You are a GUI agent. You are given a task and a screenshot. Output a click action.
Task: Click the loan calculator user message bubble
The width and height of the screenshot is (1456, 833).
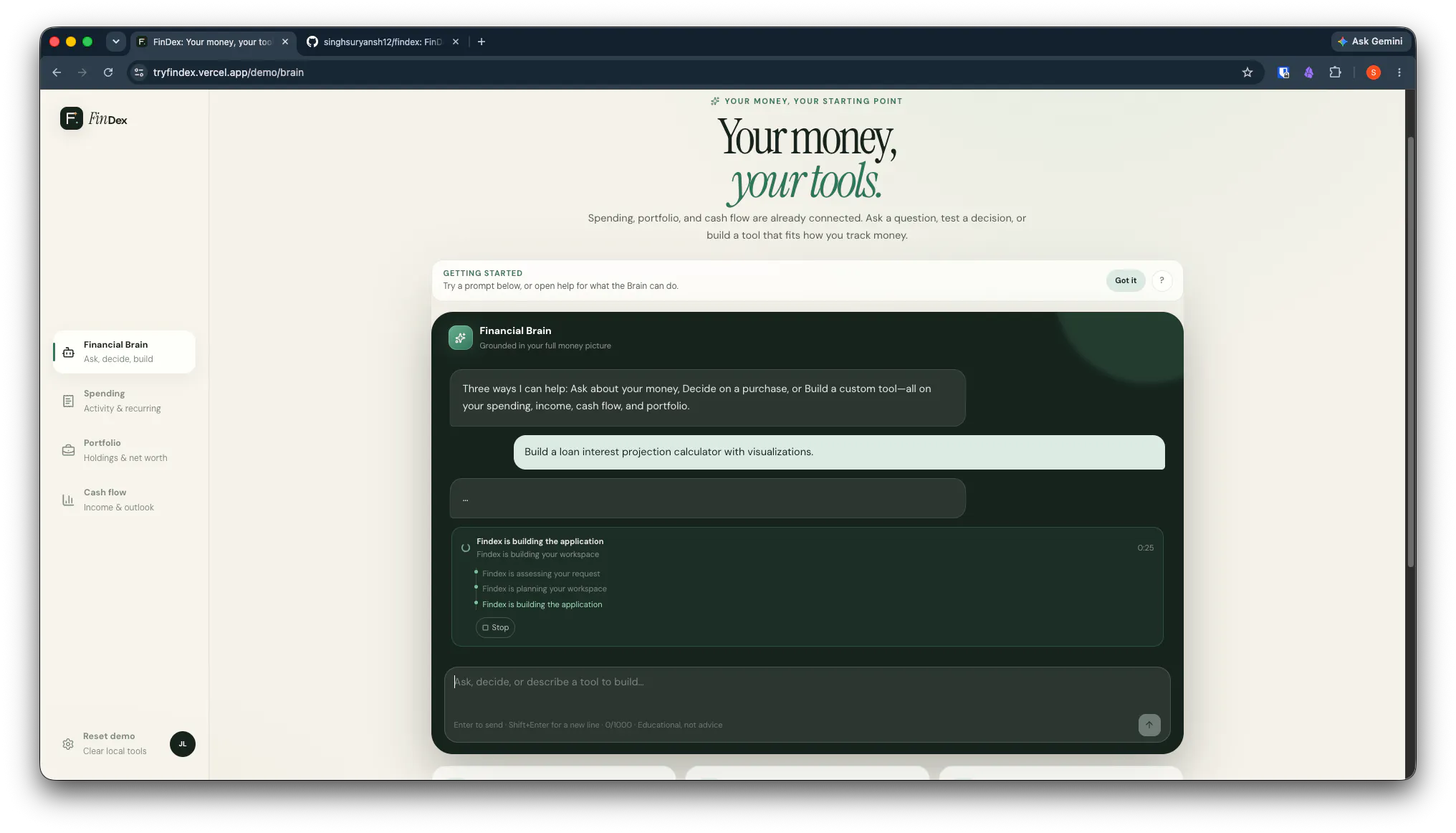click(839, 452)
